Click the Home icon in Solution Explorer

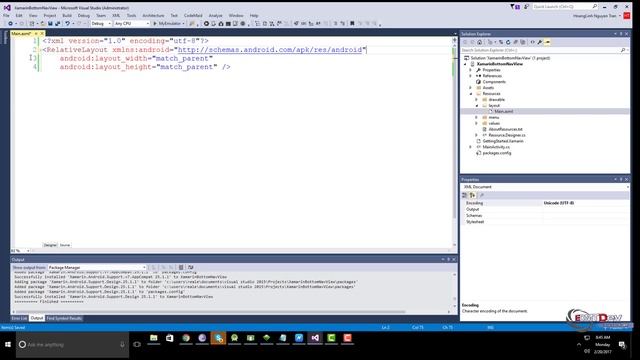pyautogui.click(x=480, y=42)
